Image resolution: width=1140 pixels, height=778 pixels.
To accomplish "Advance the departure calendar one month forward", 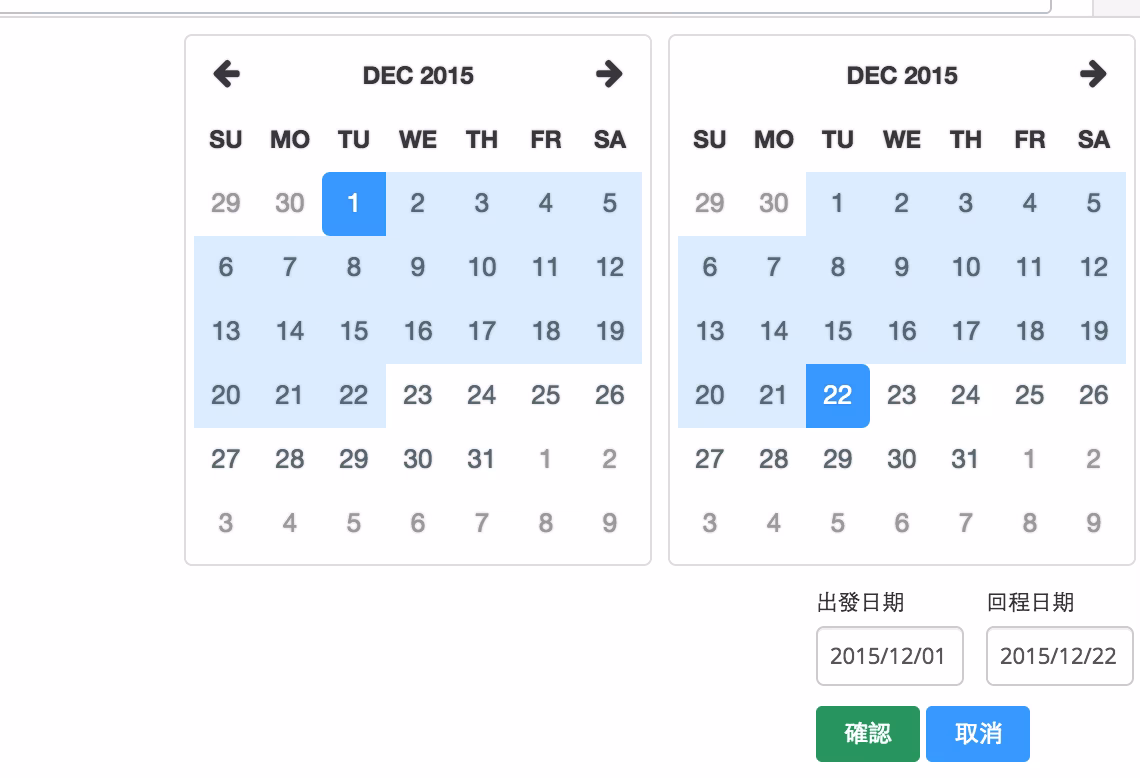I will (x=610, y=73).
